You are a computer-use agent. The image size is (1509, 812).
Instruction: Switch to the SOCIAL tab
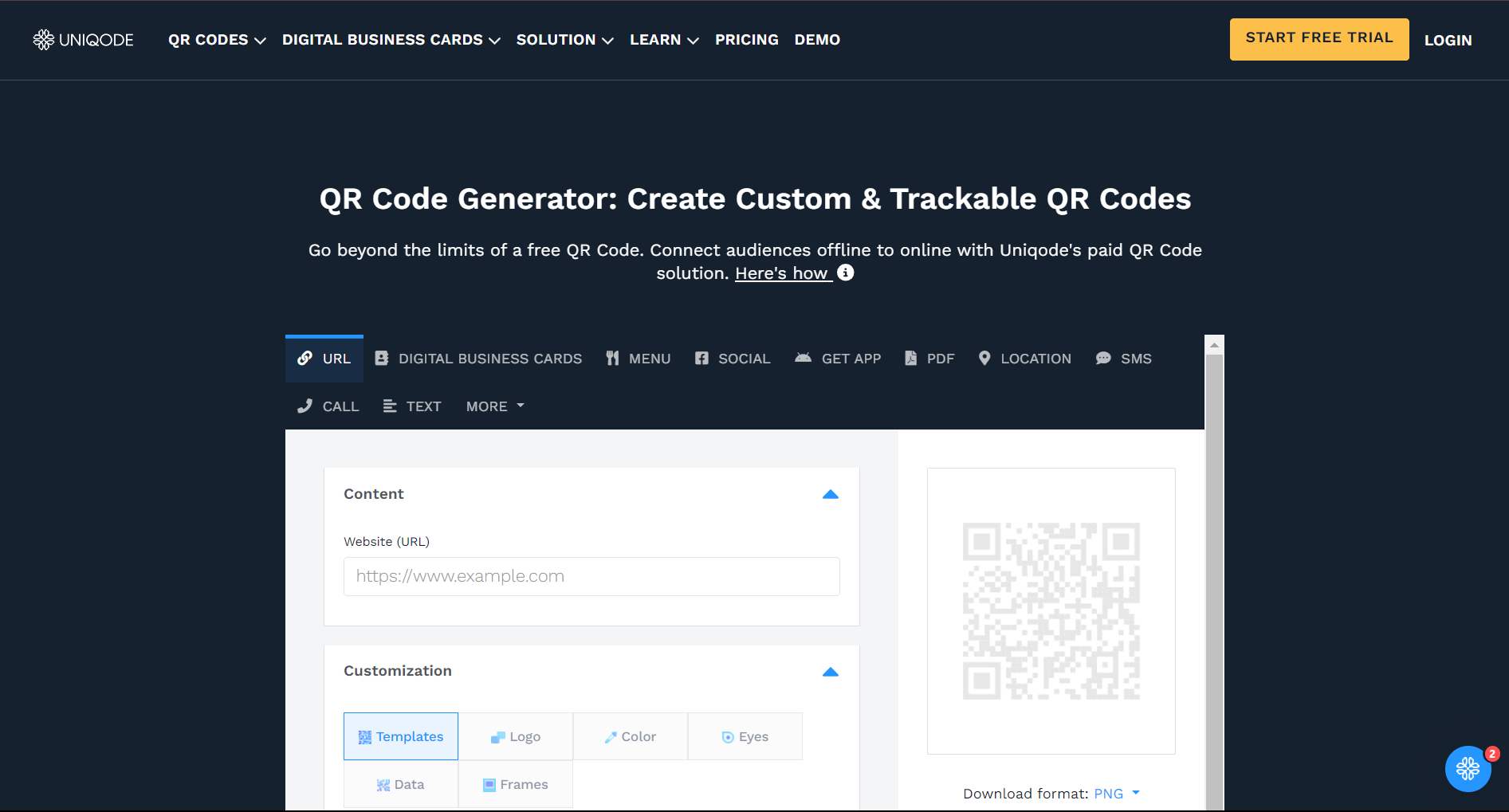coord(732,359)
